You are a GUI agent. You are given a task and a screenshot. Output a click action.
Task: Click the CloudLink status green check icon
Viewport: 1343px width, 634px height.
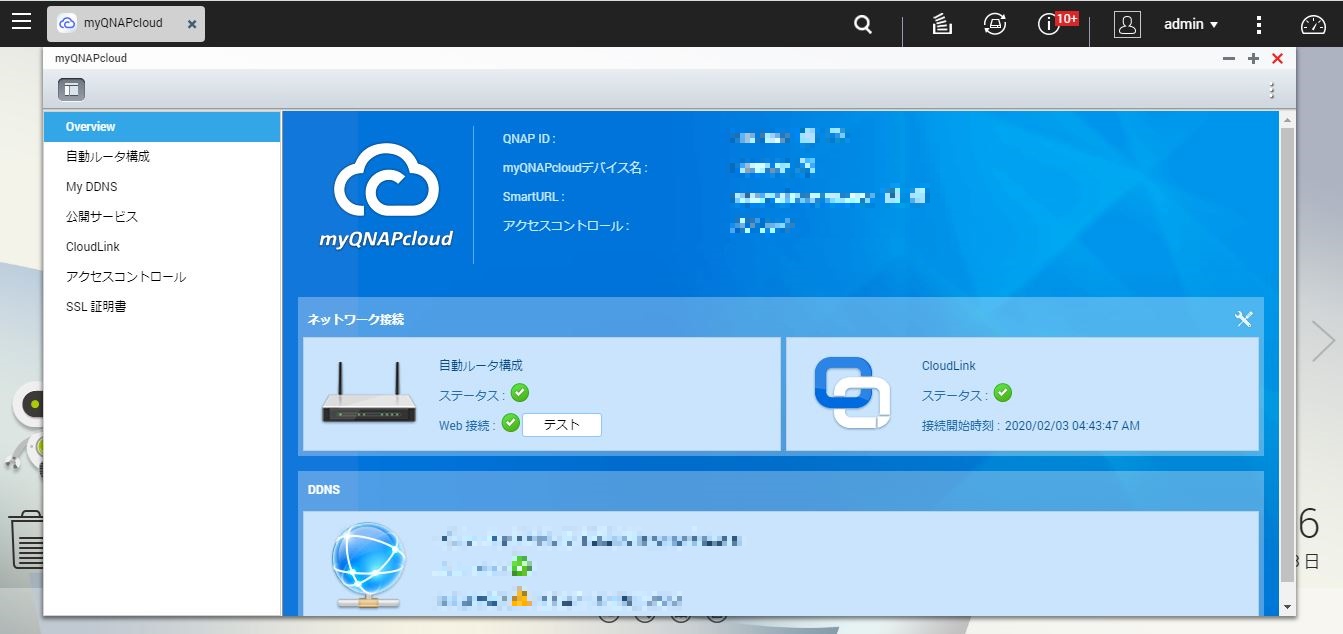tap(1002, 393)
